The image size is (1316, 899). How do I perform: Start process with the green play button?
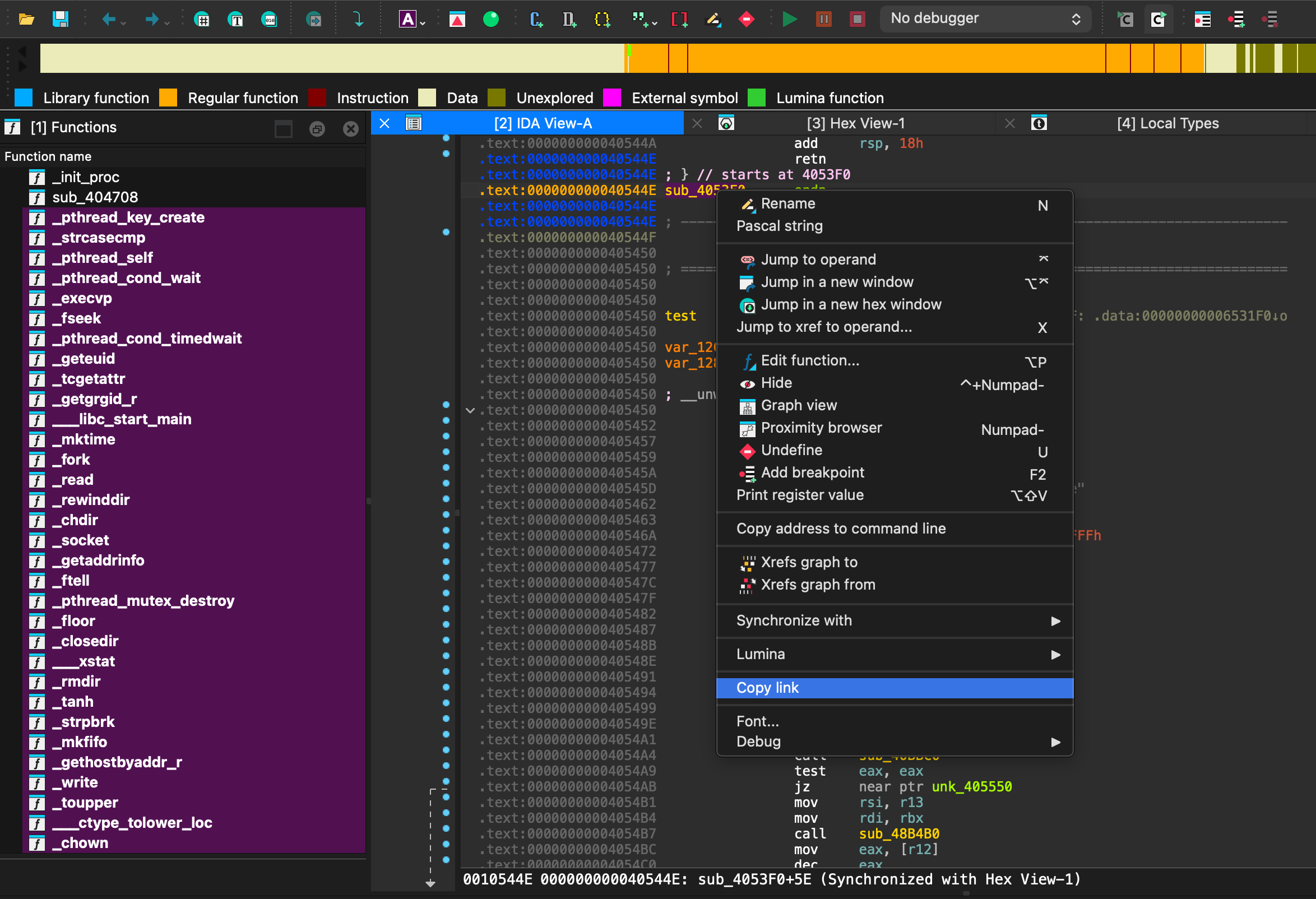coord(789,19)
